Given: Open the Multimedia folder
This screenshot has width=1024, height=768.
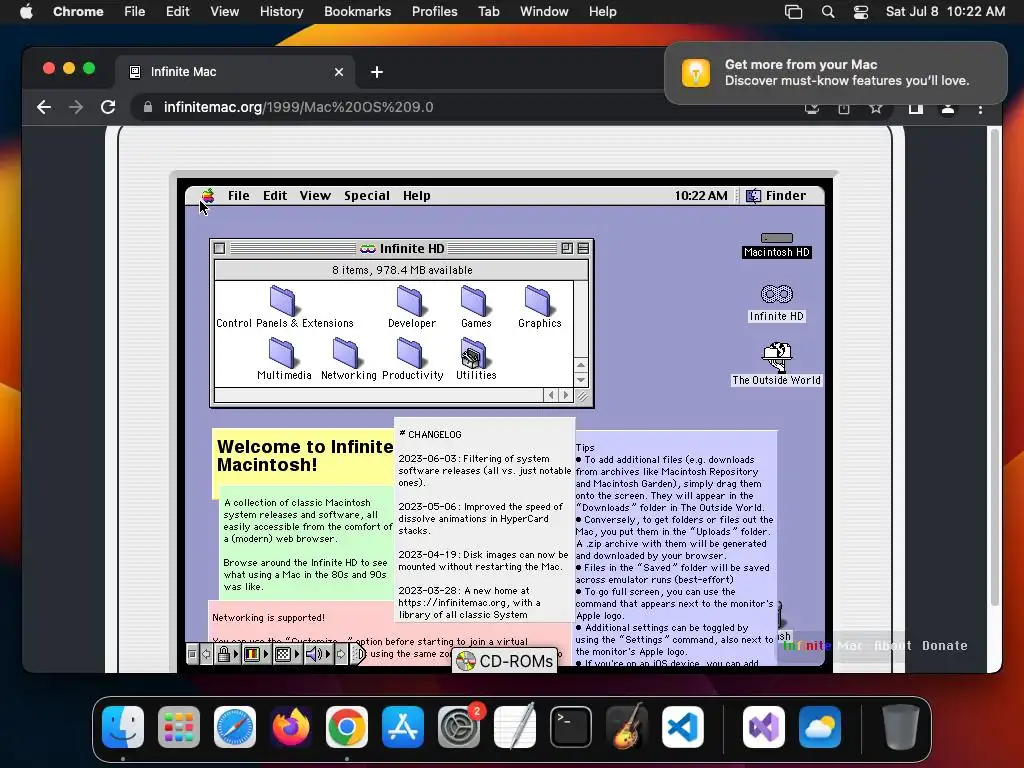Looking at the screenshot, I should pyautogui.click(x=283, y=359).
